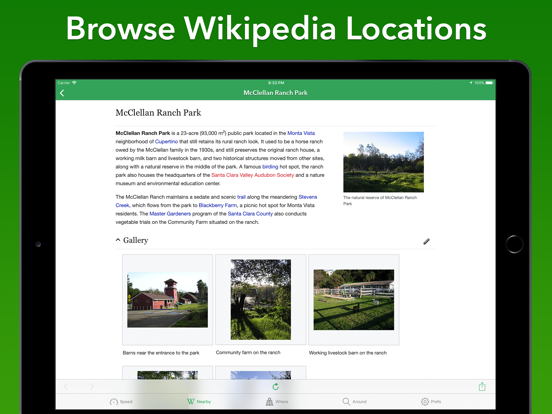Open the barns near the entrance gallery photo
The image size is (552, 414).
(168, 300)
